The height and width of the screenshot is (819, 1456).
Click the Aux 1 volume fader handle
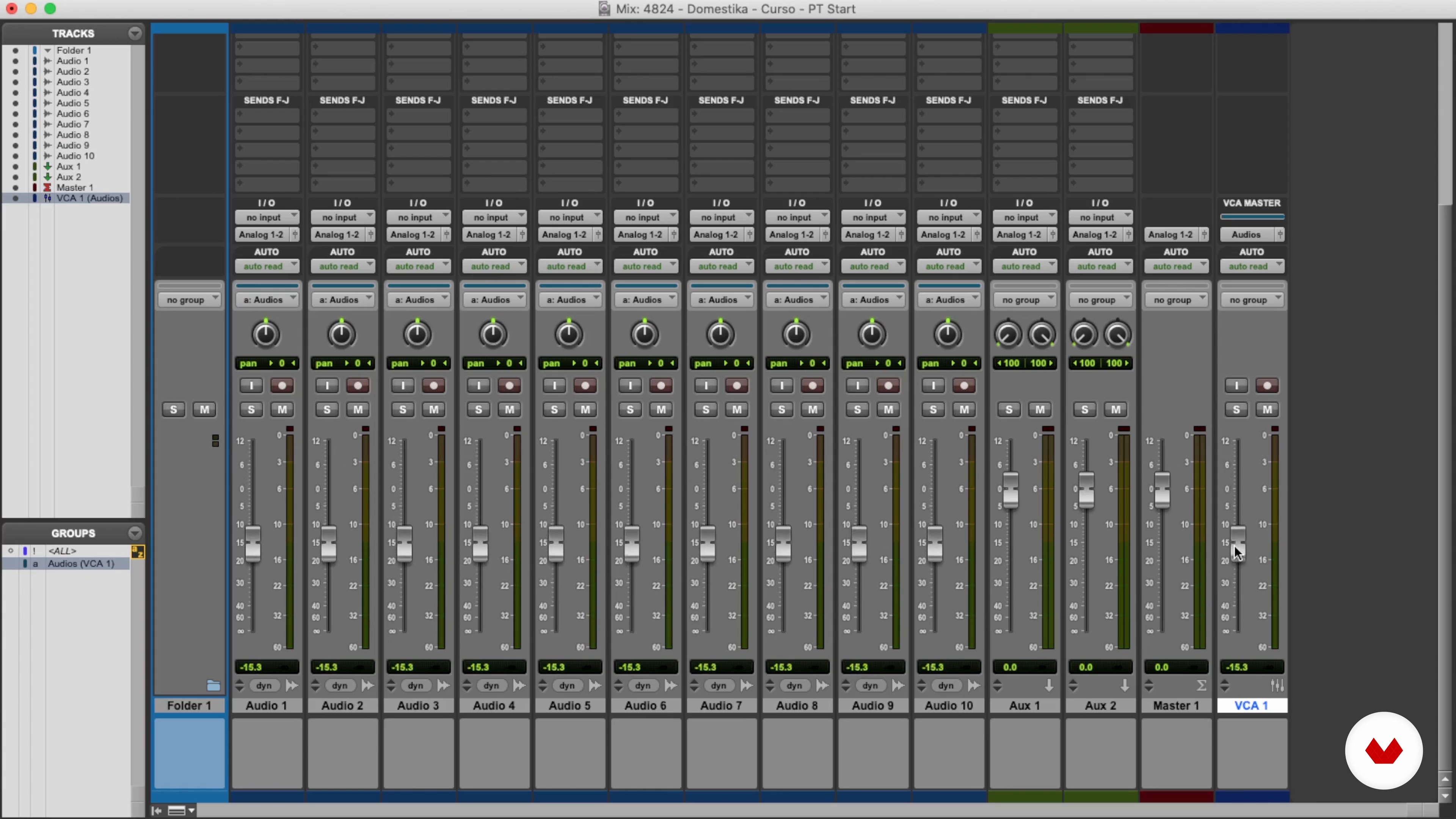[1010, 490]
